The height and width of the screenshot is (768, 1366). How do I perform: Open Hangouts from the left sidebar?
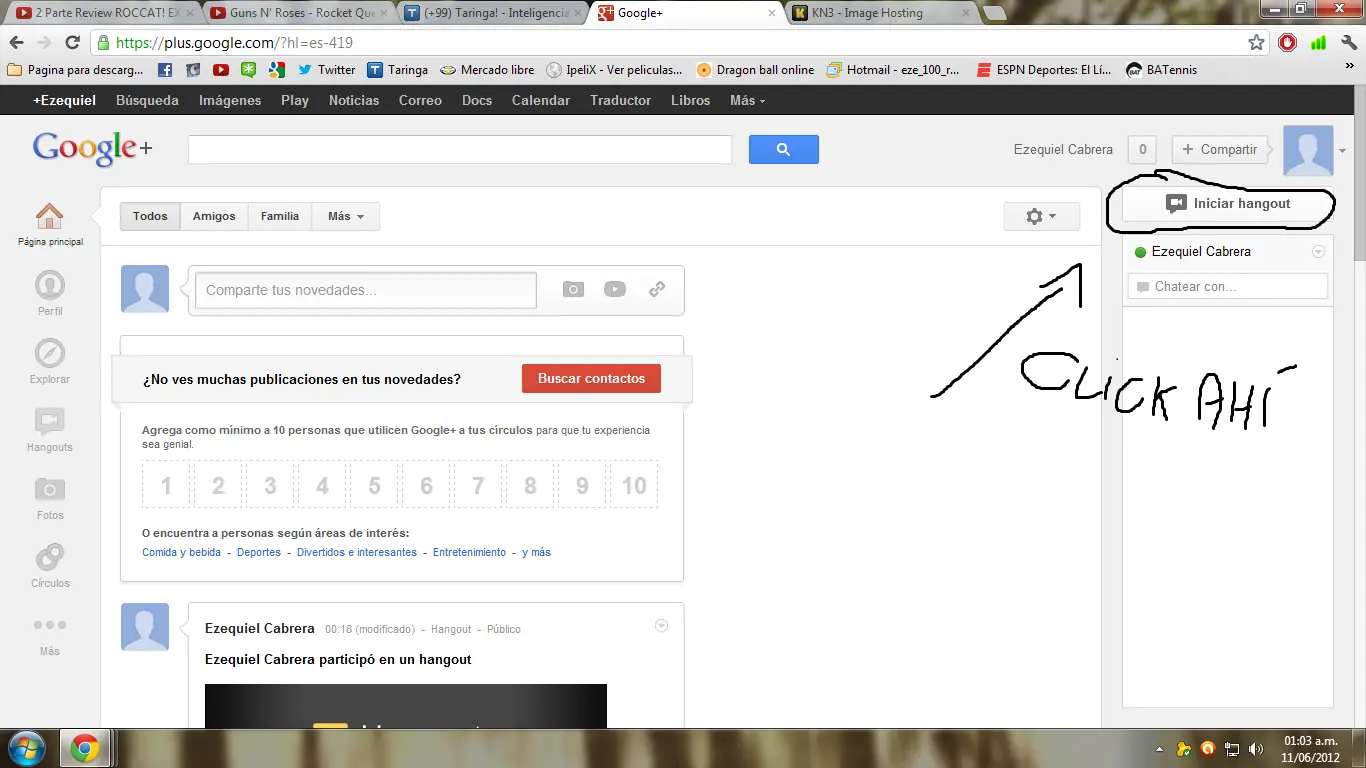click(50, 429)
